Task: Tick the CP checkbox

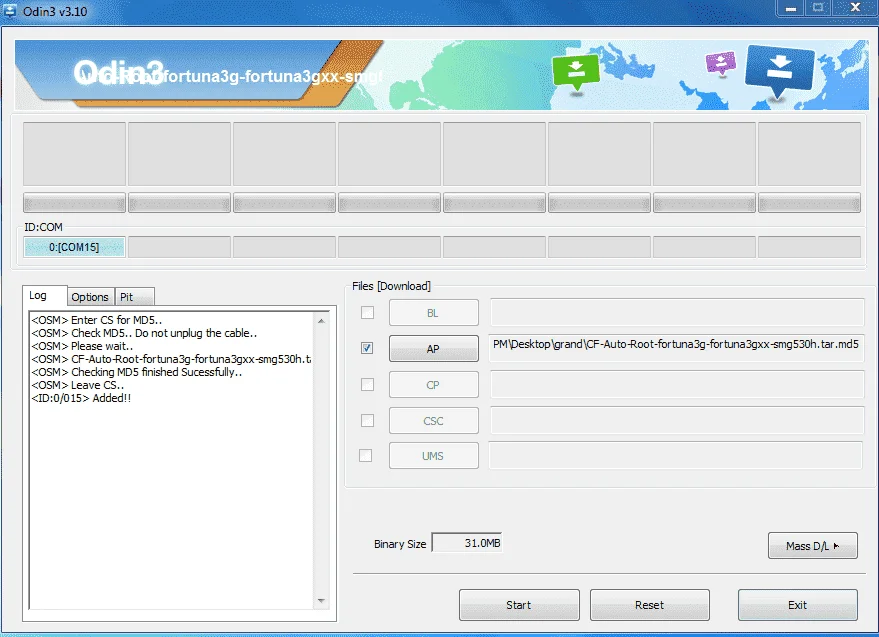Action: pos(367,385)
